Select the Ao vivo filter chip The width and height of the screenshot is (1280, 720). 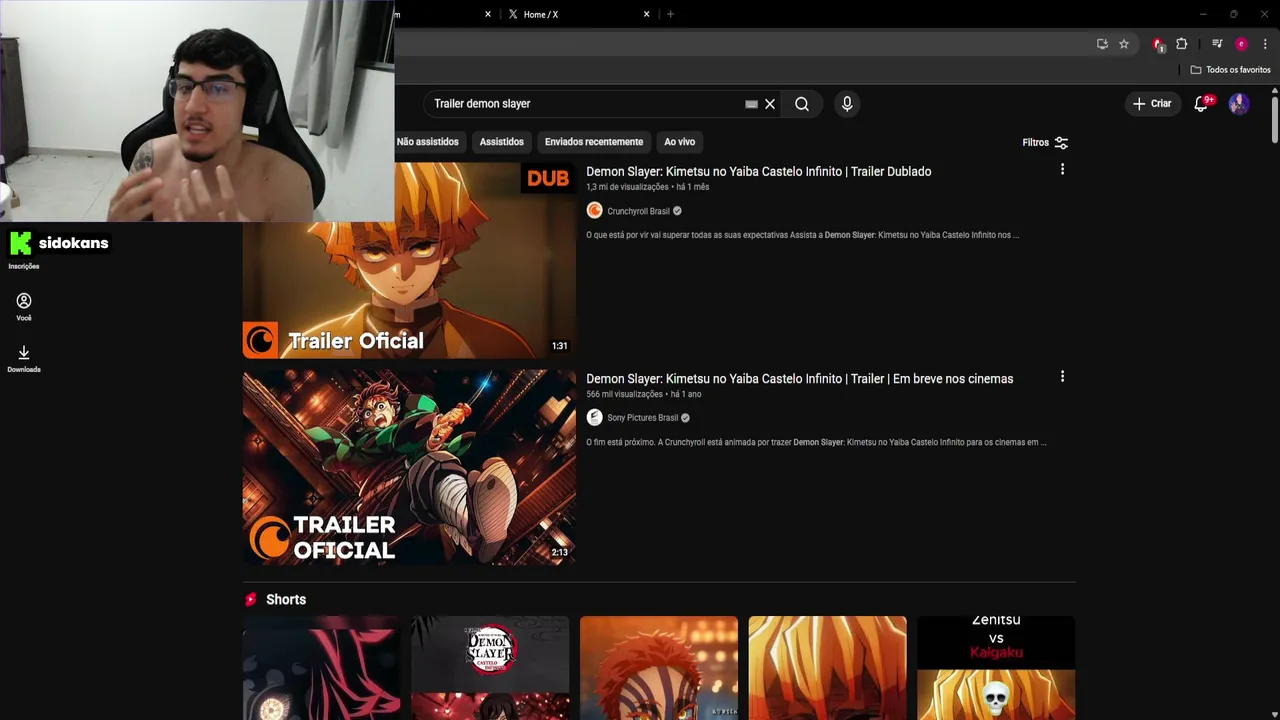[680, 142]
